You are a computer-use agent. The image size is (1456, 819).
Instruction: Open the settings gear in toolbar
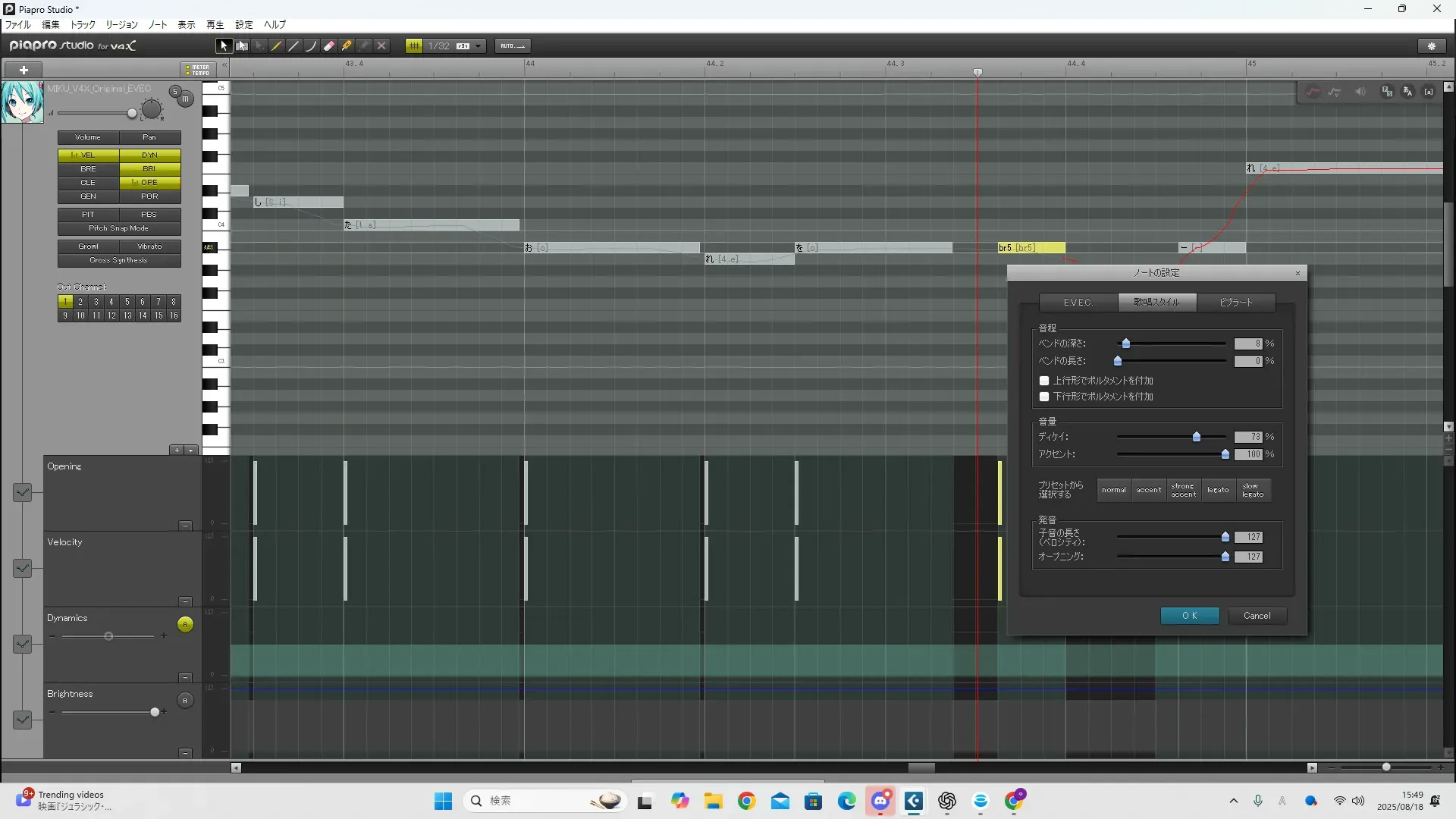point(1432,46)
